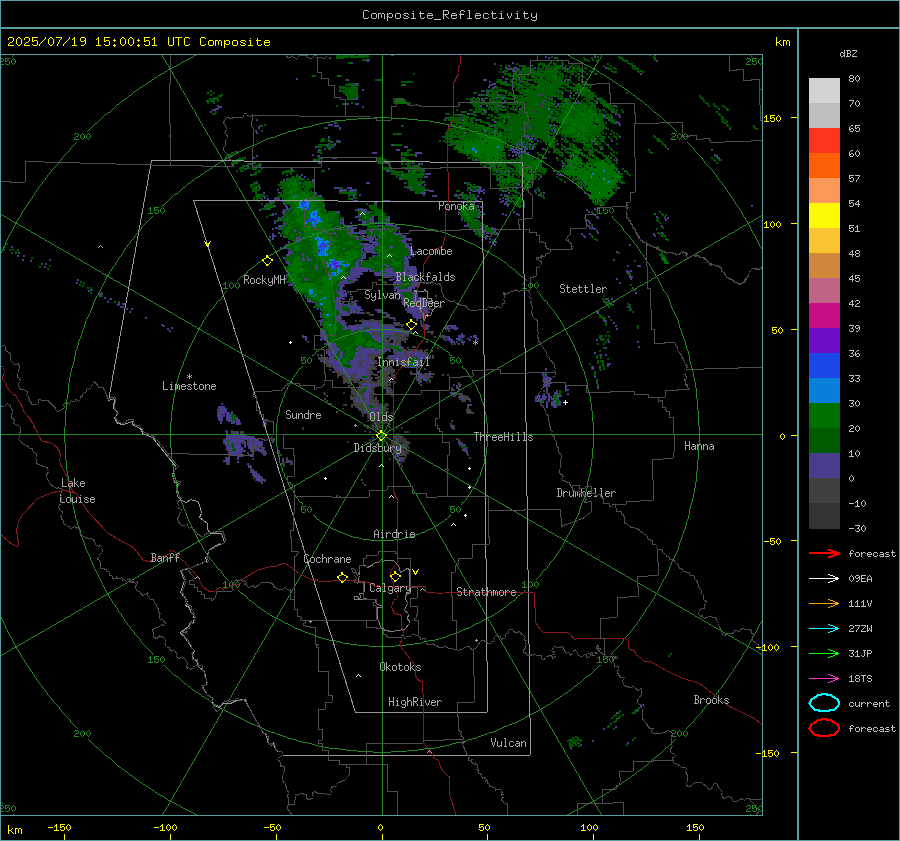This screenshot has height=841, width=900.
Task: Click the slate violet 10 dBZ swatch
Action: (824, 465)
